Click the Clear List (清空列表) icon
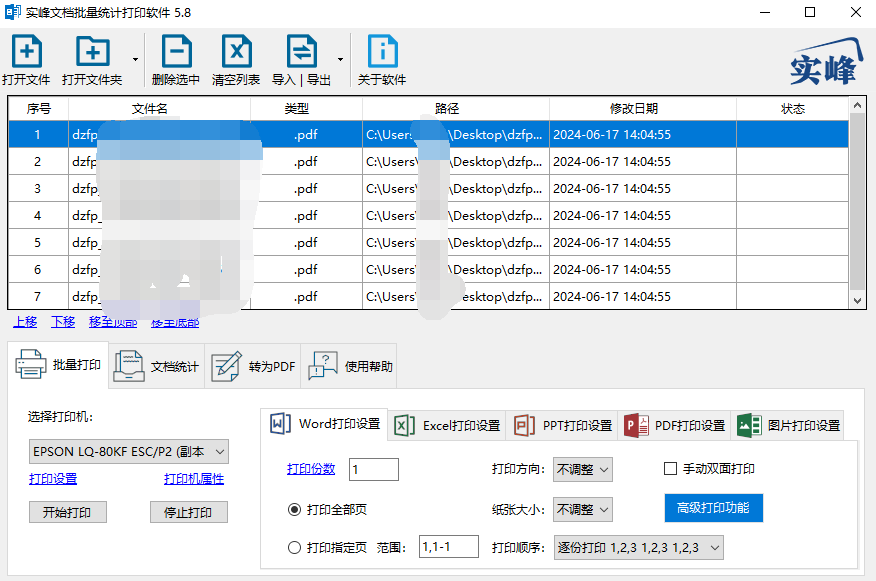Image resolution: width=876 pixels, height=581 pixels. [237, 51]
